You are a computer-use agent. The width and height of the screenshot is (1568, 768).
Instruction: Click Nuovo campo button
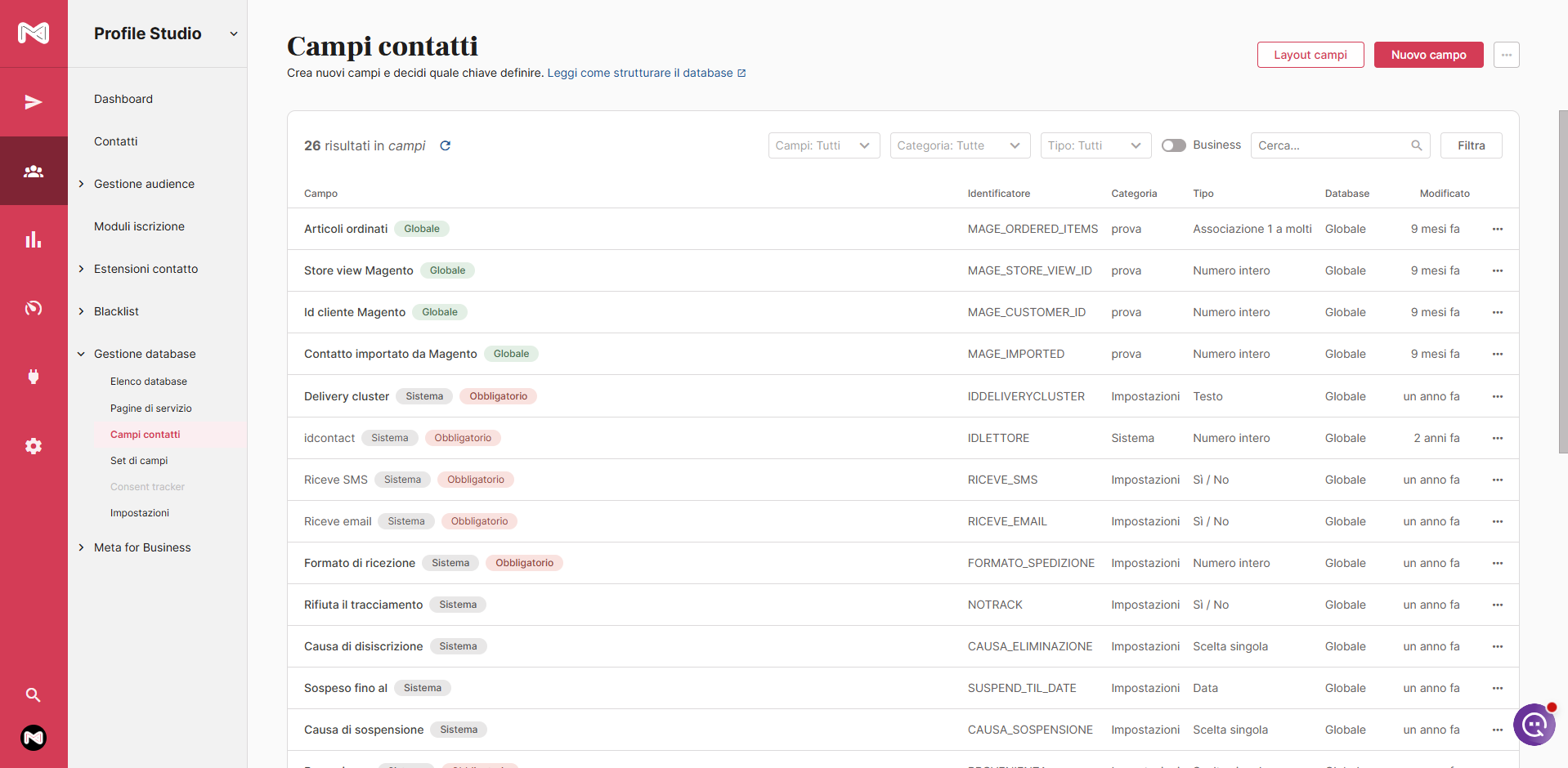(1428, 55)
